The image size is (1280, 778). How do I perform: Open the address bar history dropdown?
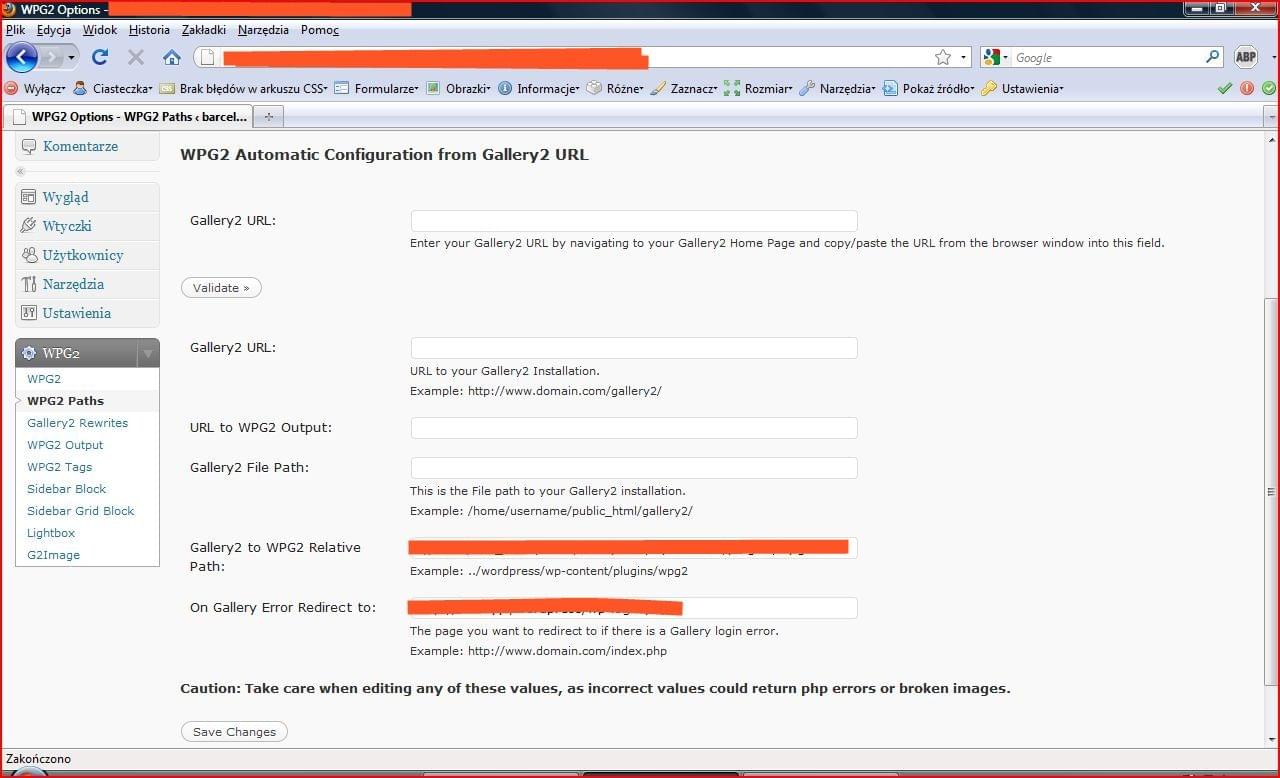964,58
